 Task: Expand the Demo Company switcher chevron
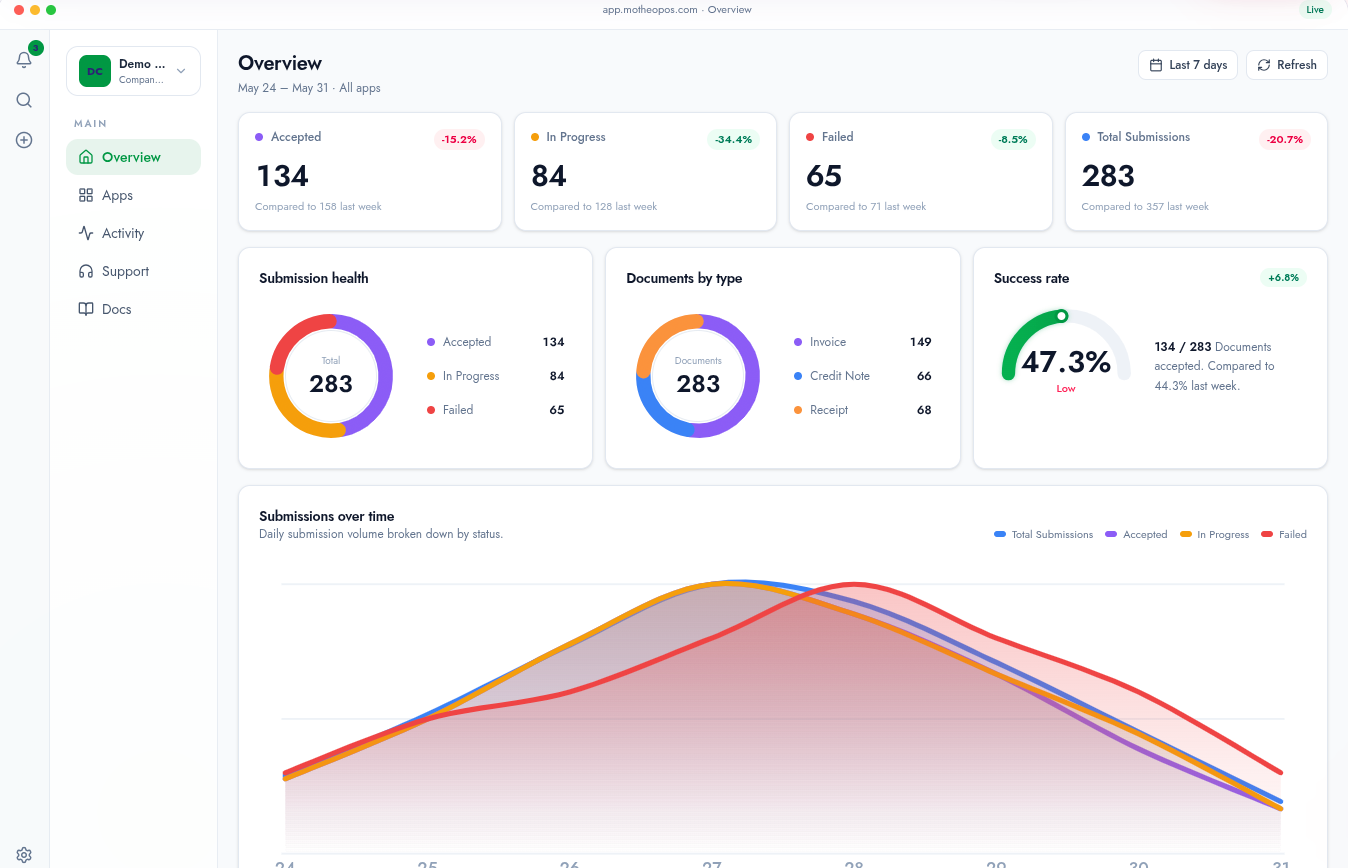181,71
